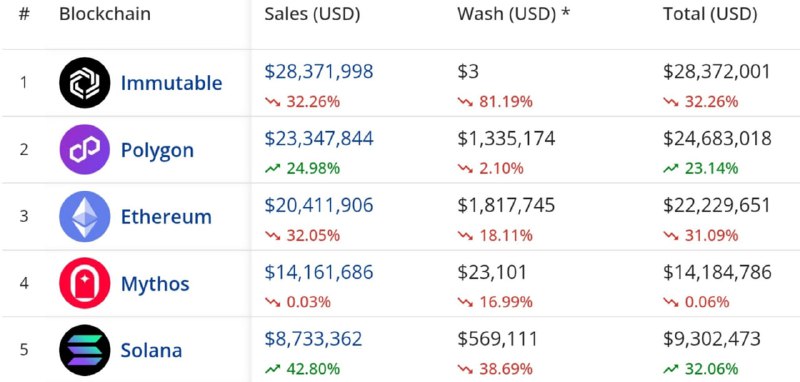Click the # rank column header
800x382 pixels.
pyautogui.click(x=23, y=14)
